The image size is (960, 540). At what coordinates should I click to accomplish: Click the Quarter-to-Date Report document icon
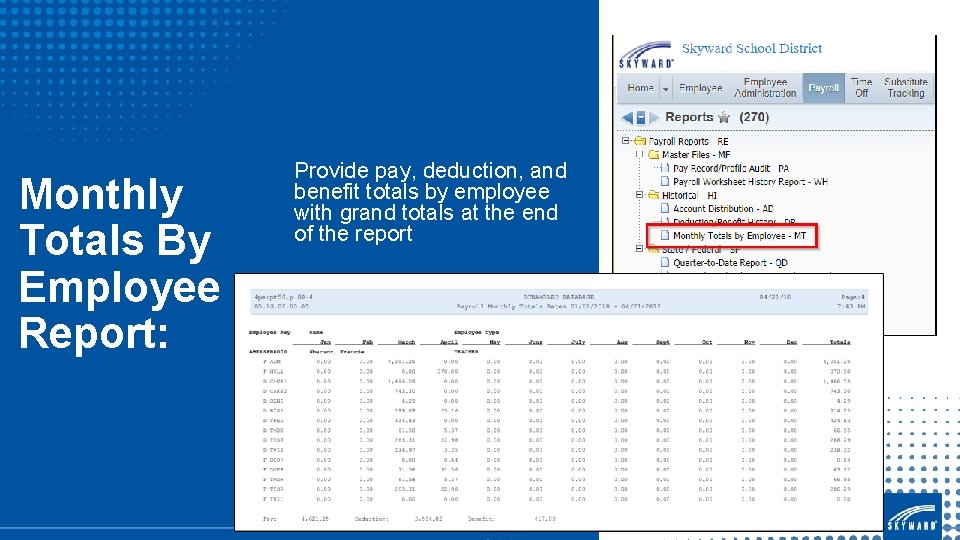(x=665, y=262)
